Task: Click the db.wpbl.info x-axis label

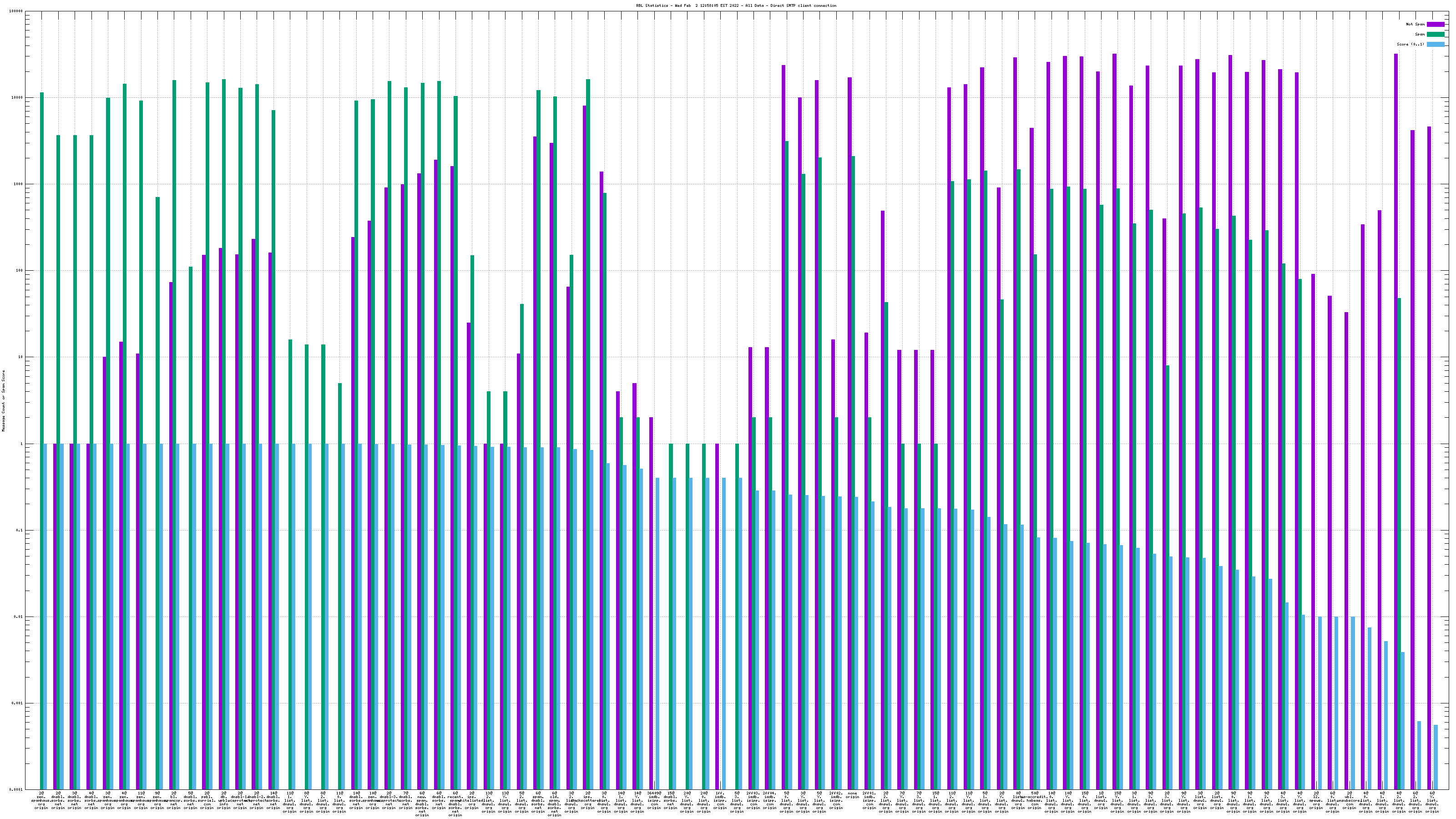Action: [223, 800]
